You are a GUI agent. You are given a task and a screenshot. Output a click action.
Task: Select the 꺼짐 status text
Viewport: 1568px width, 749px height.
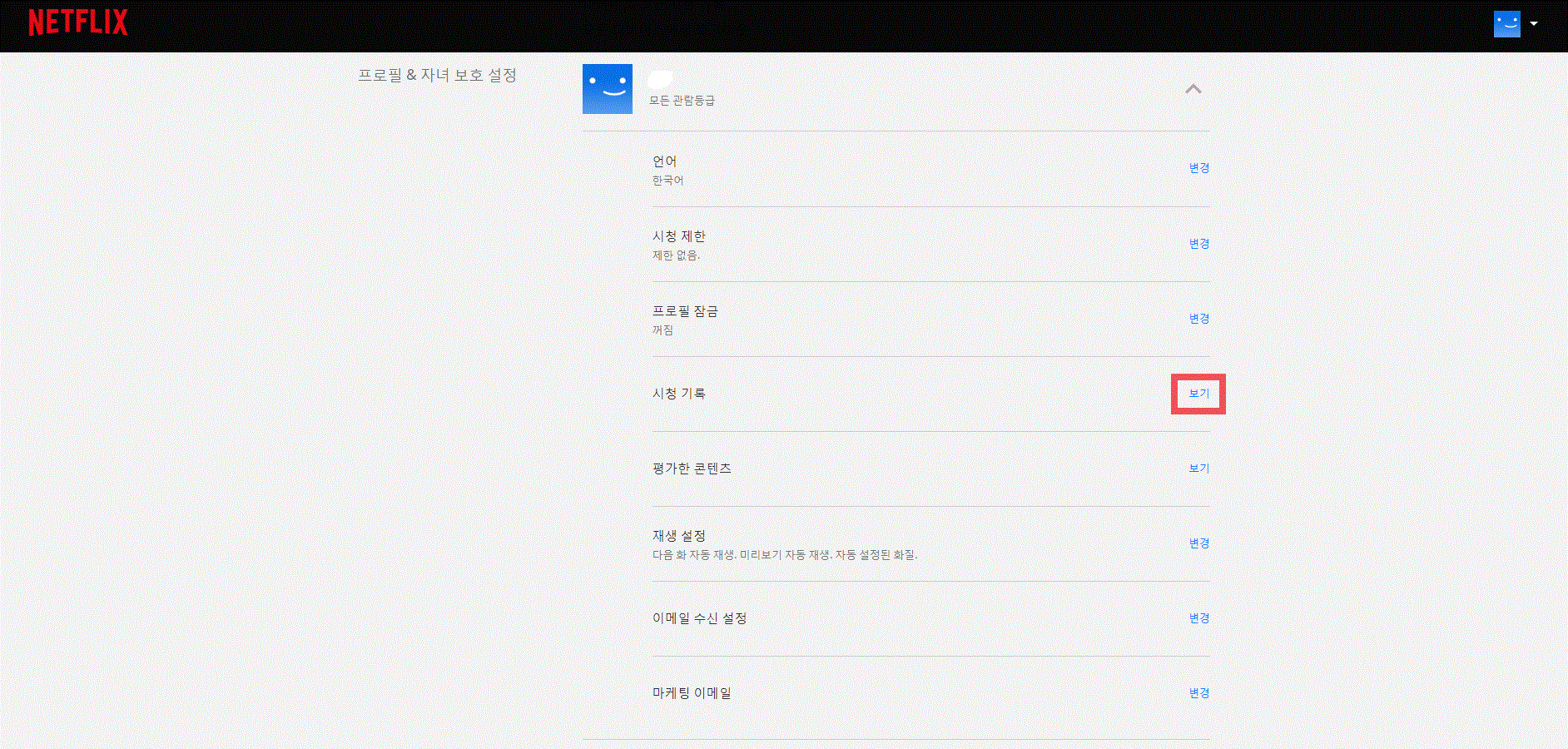pyautogui.click(x=662, y=330)
